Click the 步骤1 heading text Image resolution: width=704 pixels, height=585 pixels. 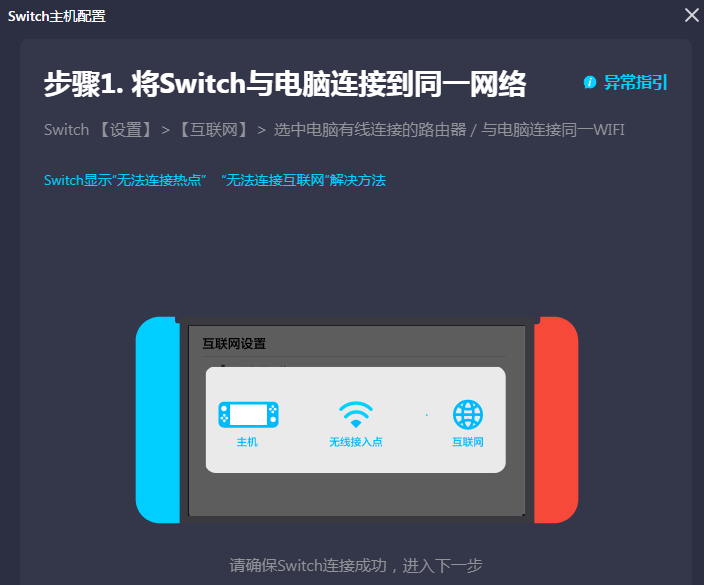click(x=285, y=84)
